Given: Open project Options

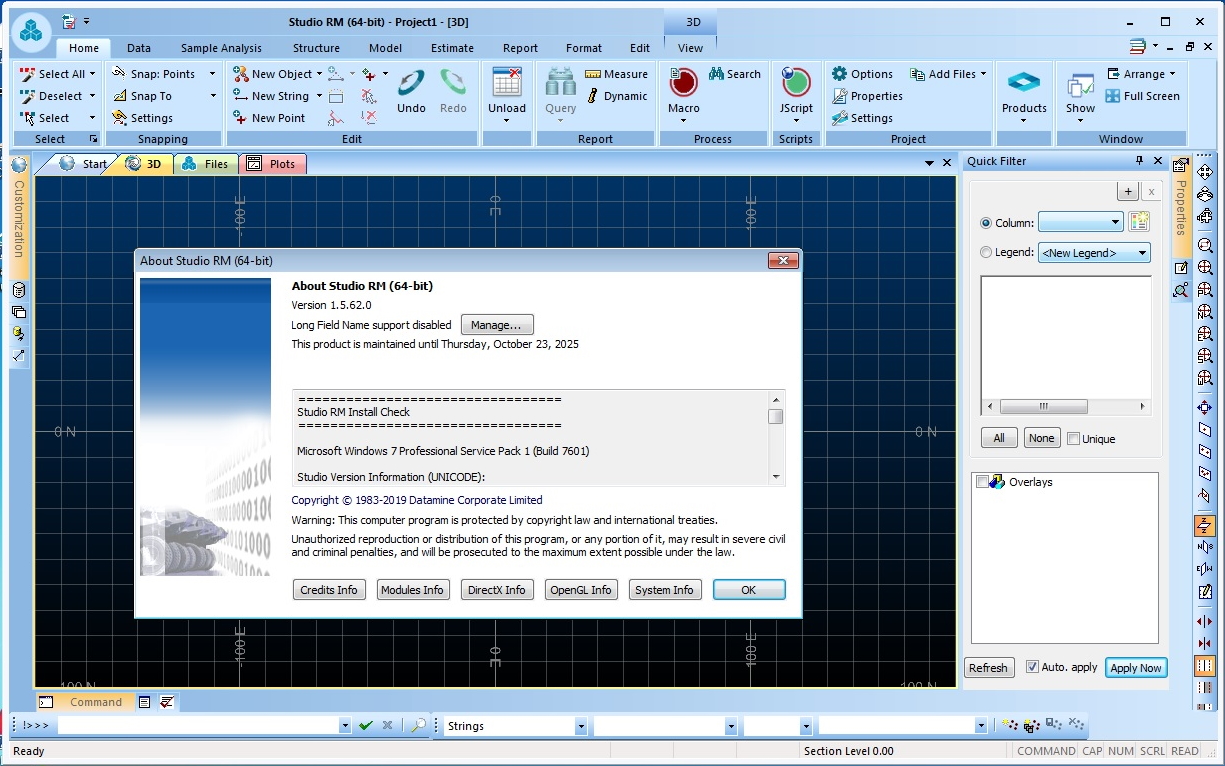Looking at the screenshot, I should tap(862, 74).
